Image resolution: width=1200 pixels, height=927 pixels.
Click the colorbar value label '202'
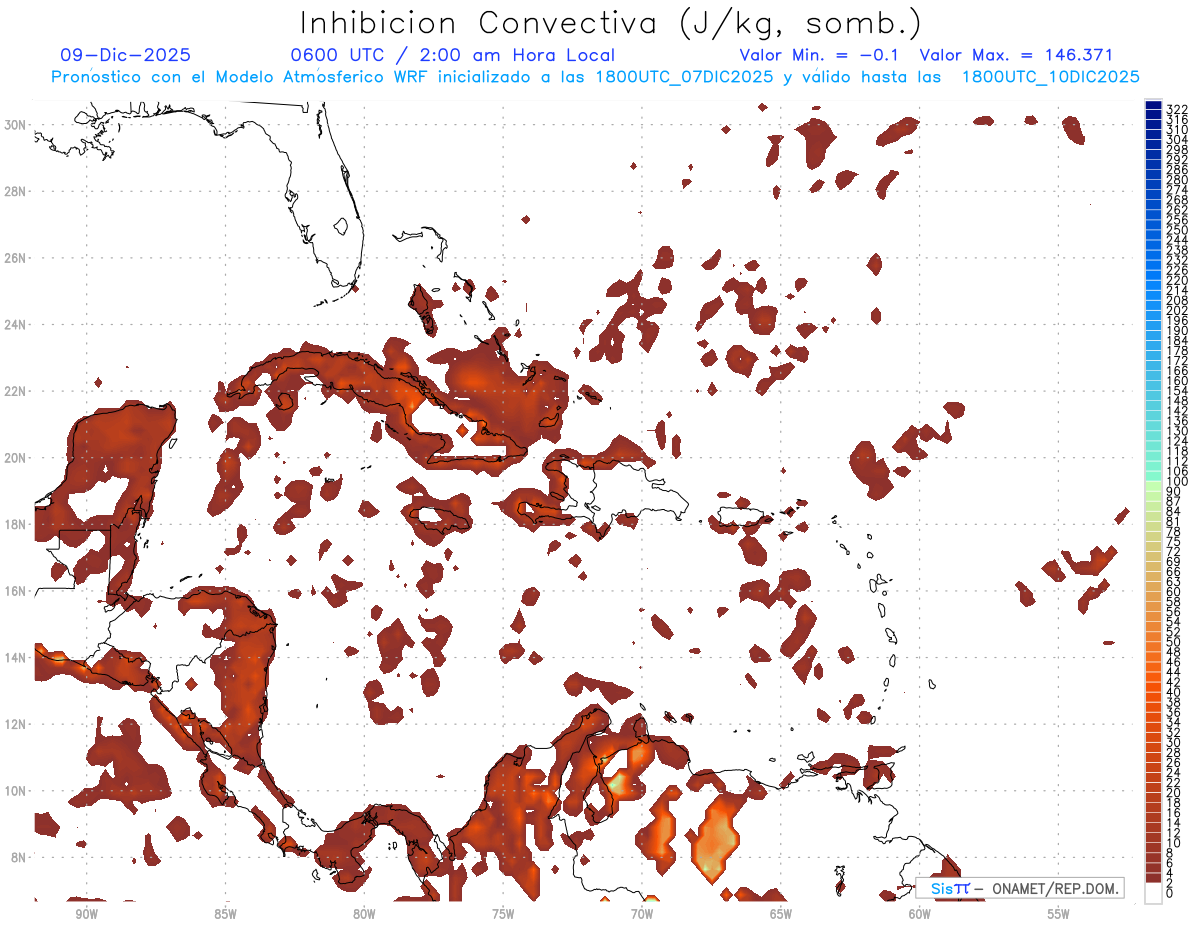pos(1177,310)
